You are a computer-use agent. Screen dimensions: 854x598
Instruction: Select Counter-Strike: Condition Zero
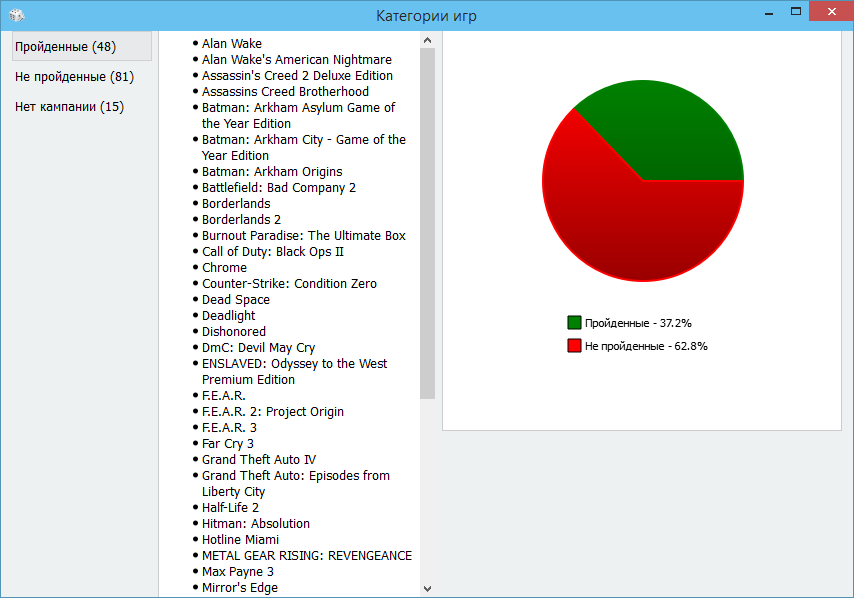tap(289, 284)
